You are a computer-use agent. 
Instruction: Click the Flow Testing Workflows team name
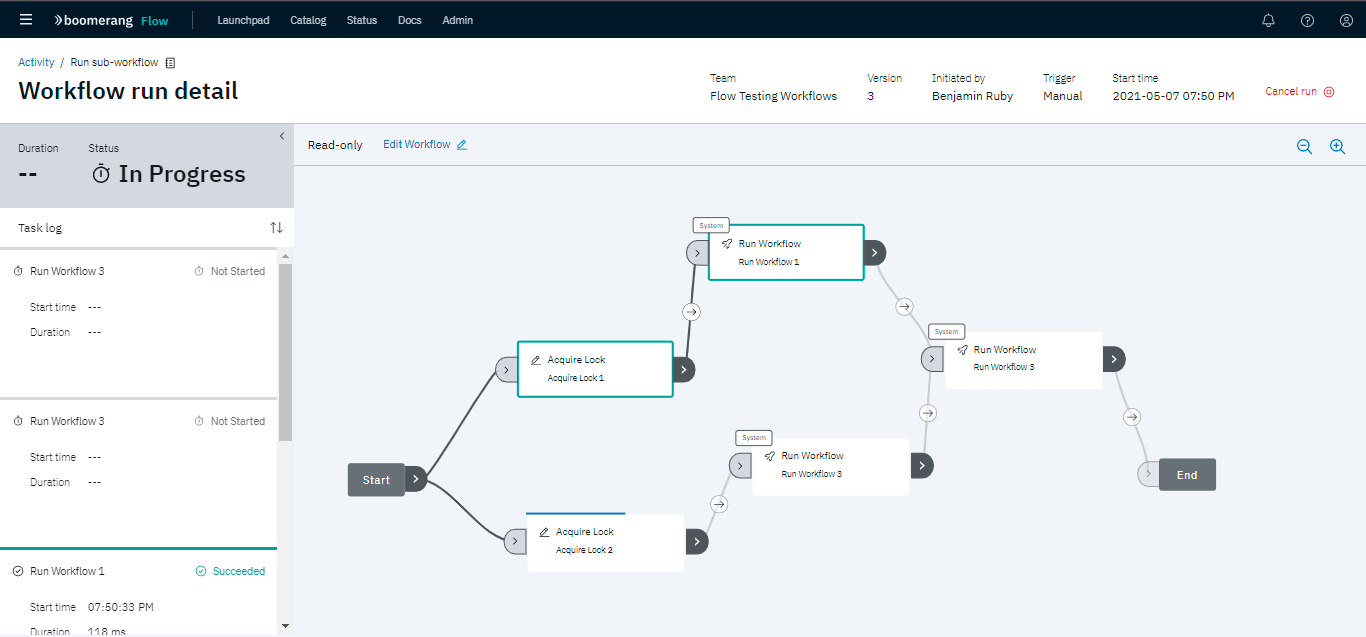point(773,96)
